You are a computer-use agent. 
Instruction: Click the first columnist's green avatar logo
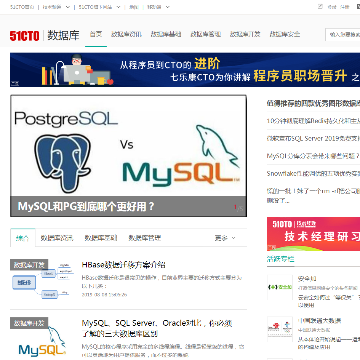pos(280,287)
